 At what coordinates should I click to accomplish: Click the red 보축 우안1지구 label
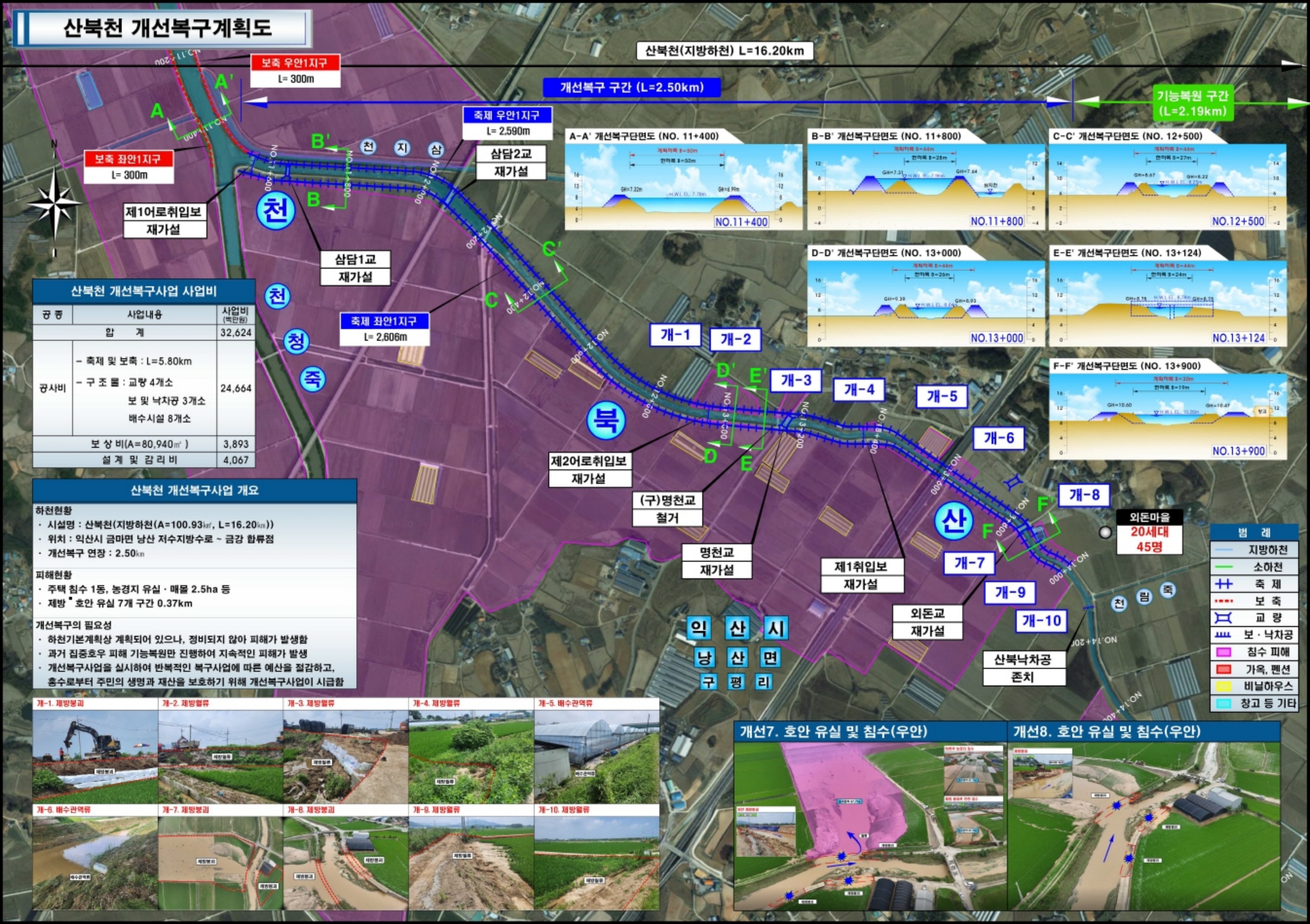coord(295,63)
